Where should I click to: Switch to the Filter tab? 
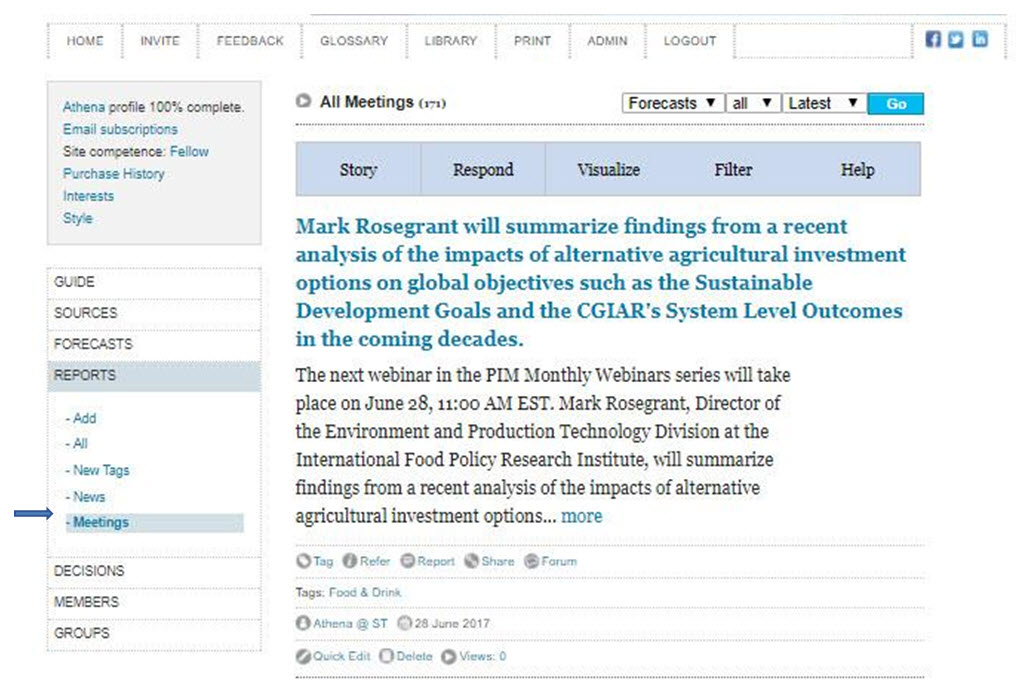coord(734,169)
